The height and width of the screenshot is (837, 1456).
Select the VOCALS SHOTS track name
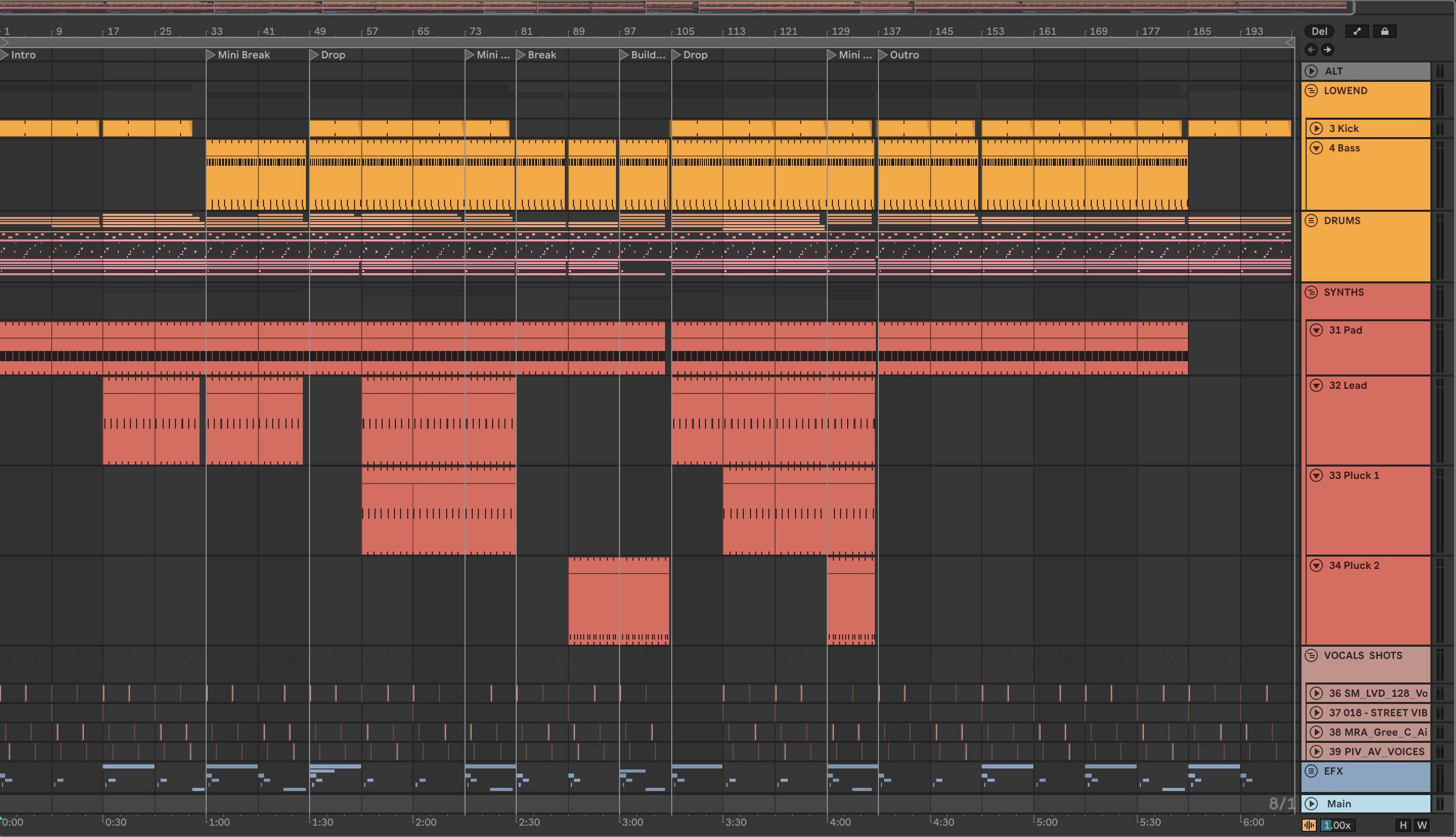[x=1363, y=655]
